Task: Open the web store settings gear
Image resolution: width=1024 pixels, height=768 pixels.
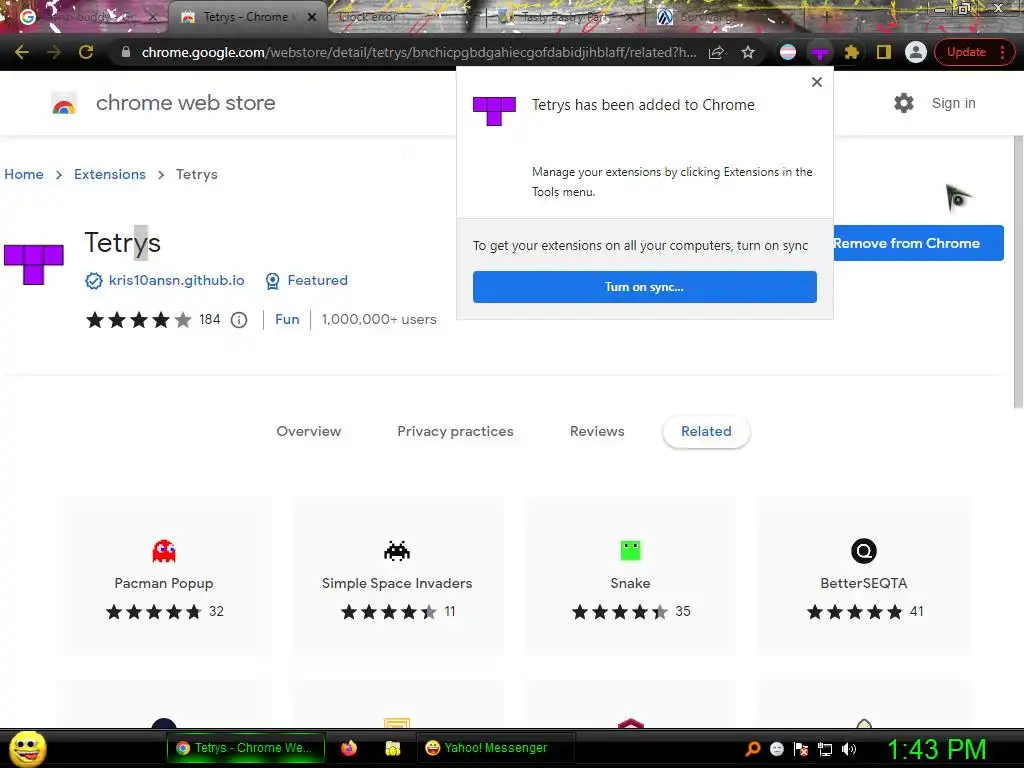Action: tap(904, 103)
